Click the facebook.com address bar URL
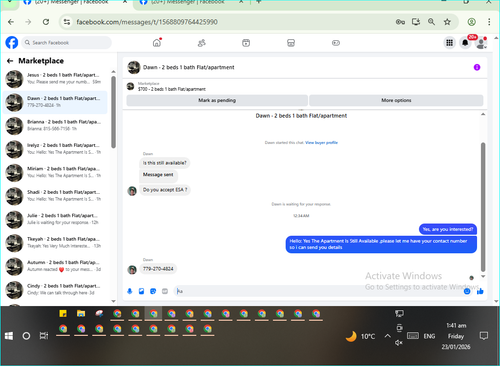 147,22
